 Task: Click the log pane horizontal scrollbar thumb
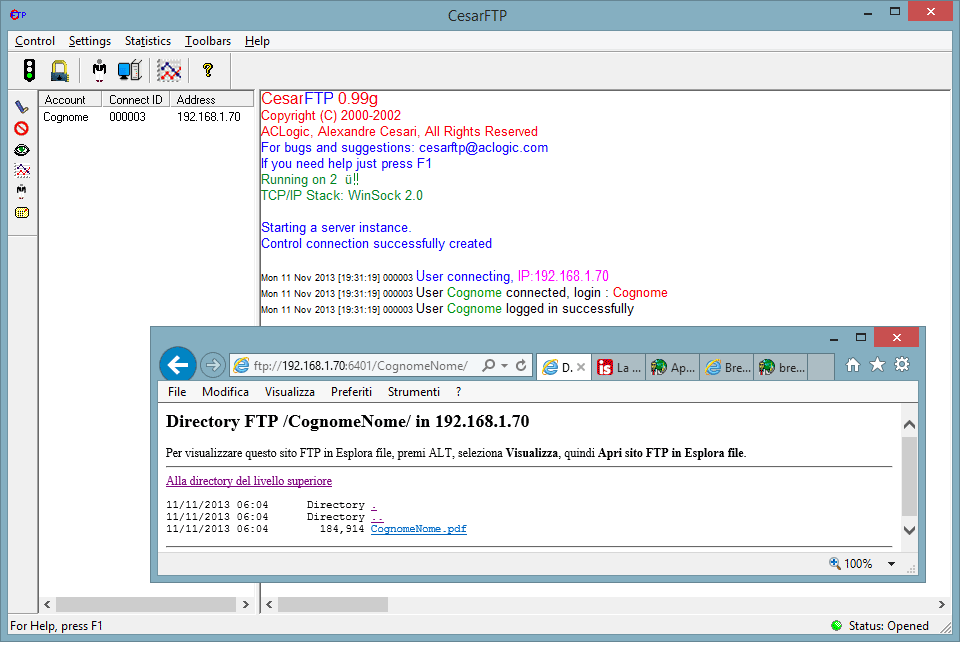point(333,604)
